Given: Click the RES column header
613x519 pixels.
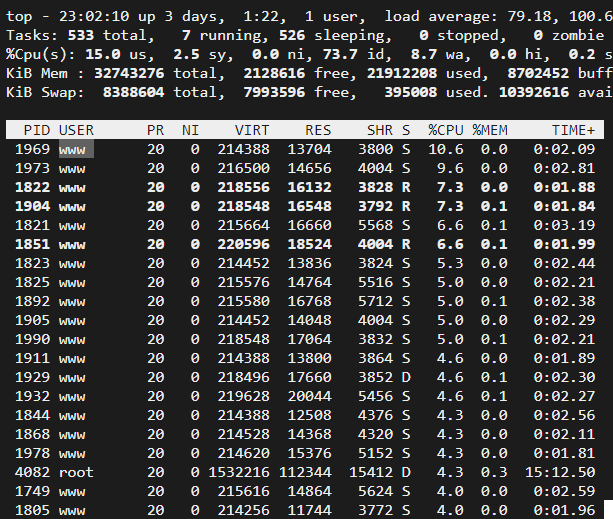Looking at the screenshot, I should click(318, 130).
